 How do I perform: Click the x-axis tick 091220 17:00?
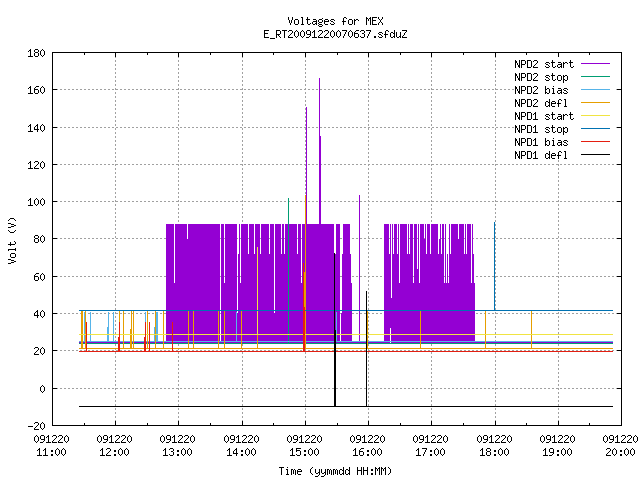431,446
